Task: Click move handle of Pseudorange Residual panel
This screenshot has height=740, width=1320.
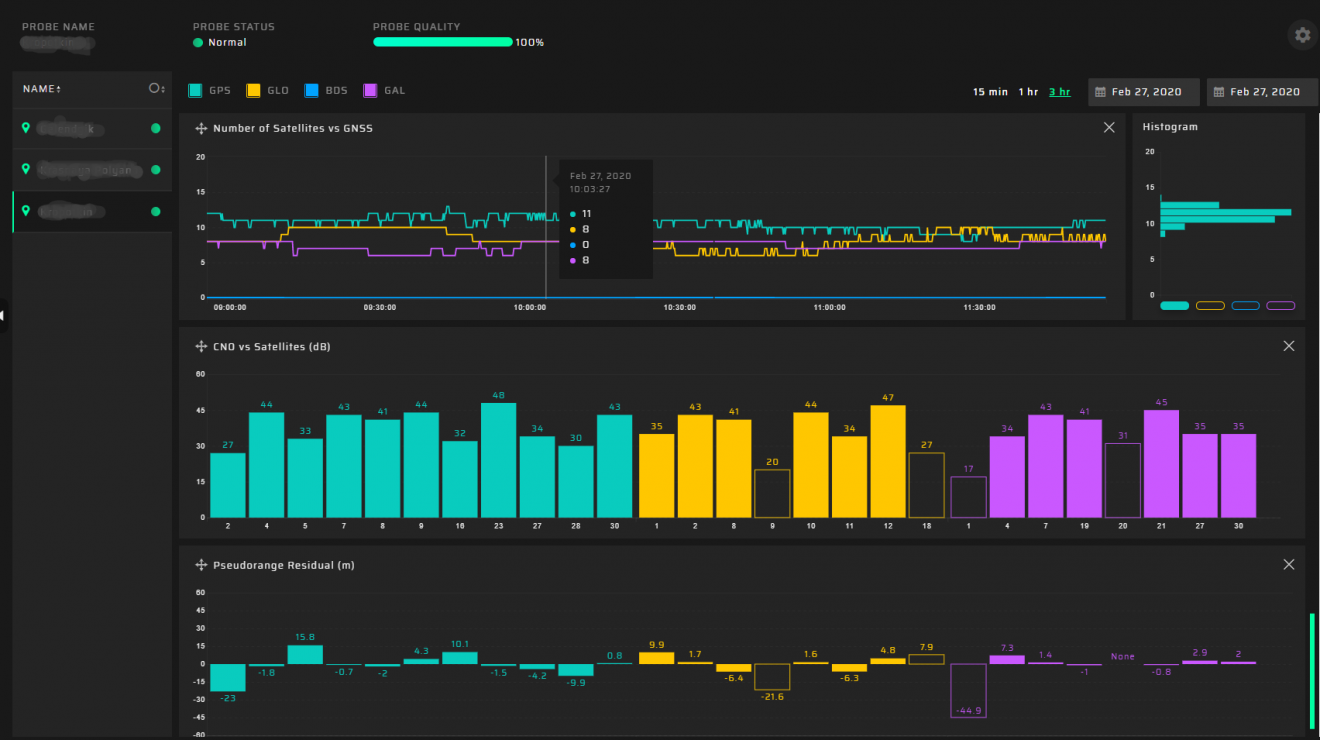Action: 201,565
